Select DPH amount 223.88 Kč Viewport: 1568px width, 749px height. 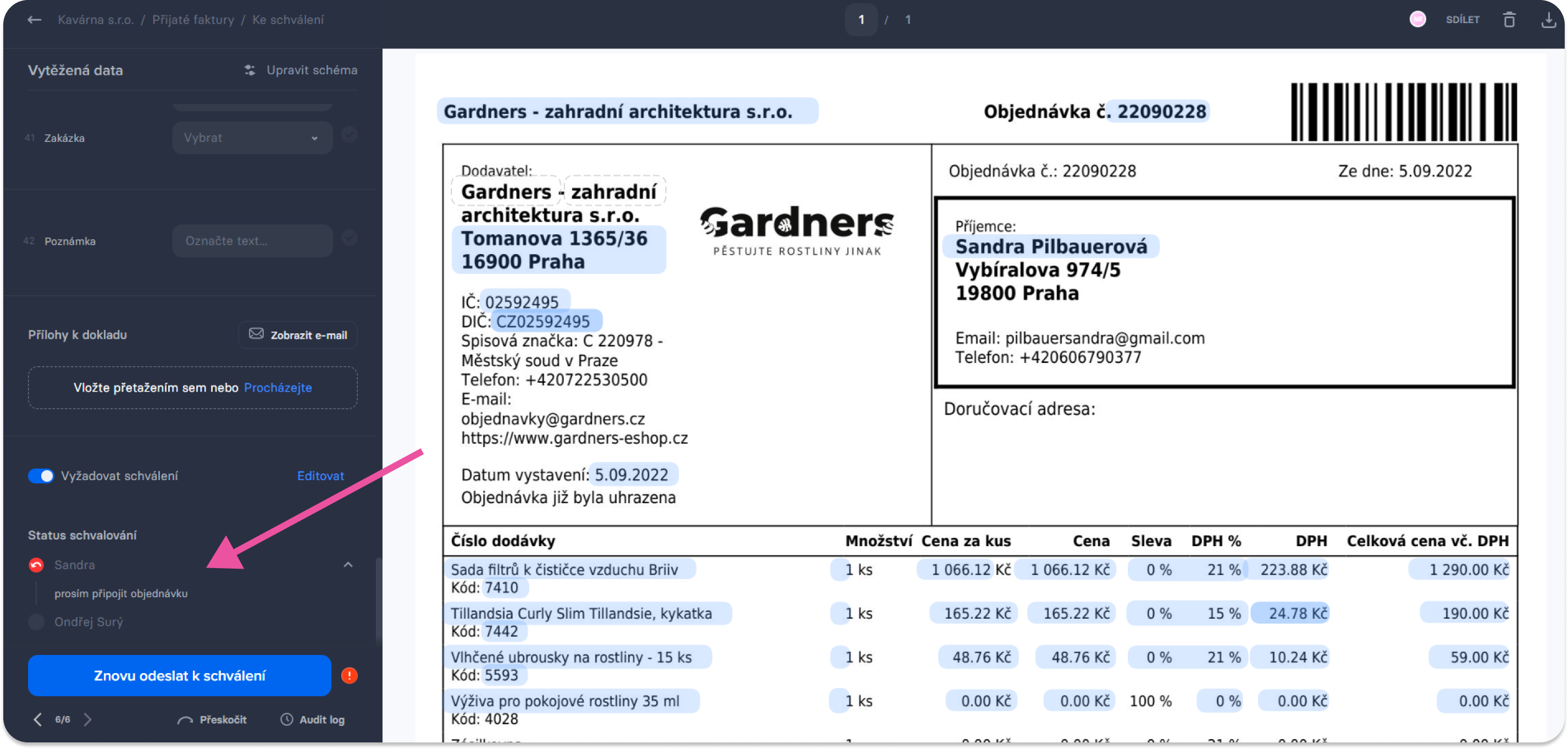click(1286, 569)
